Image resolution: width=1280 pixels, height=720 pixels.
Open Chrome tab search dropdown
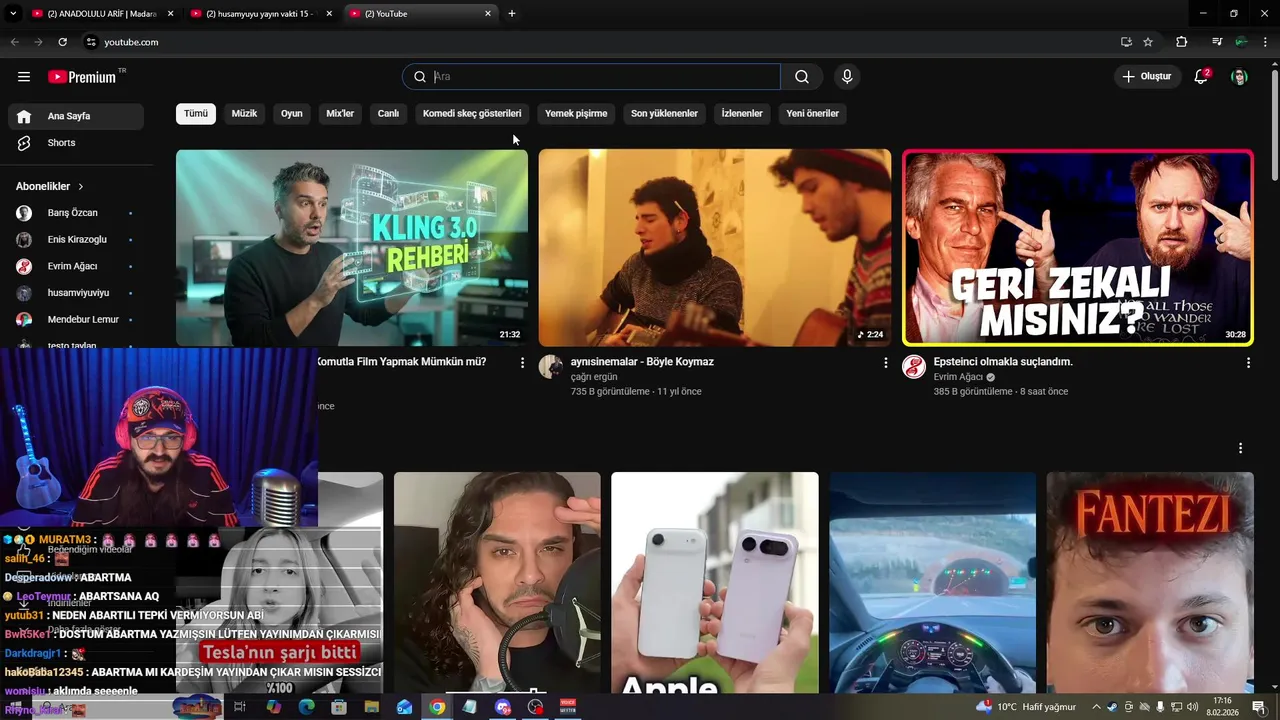tap(13, 14)
